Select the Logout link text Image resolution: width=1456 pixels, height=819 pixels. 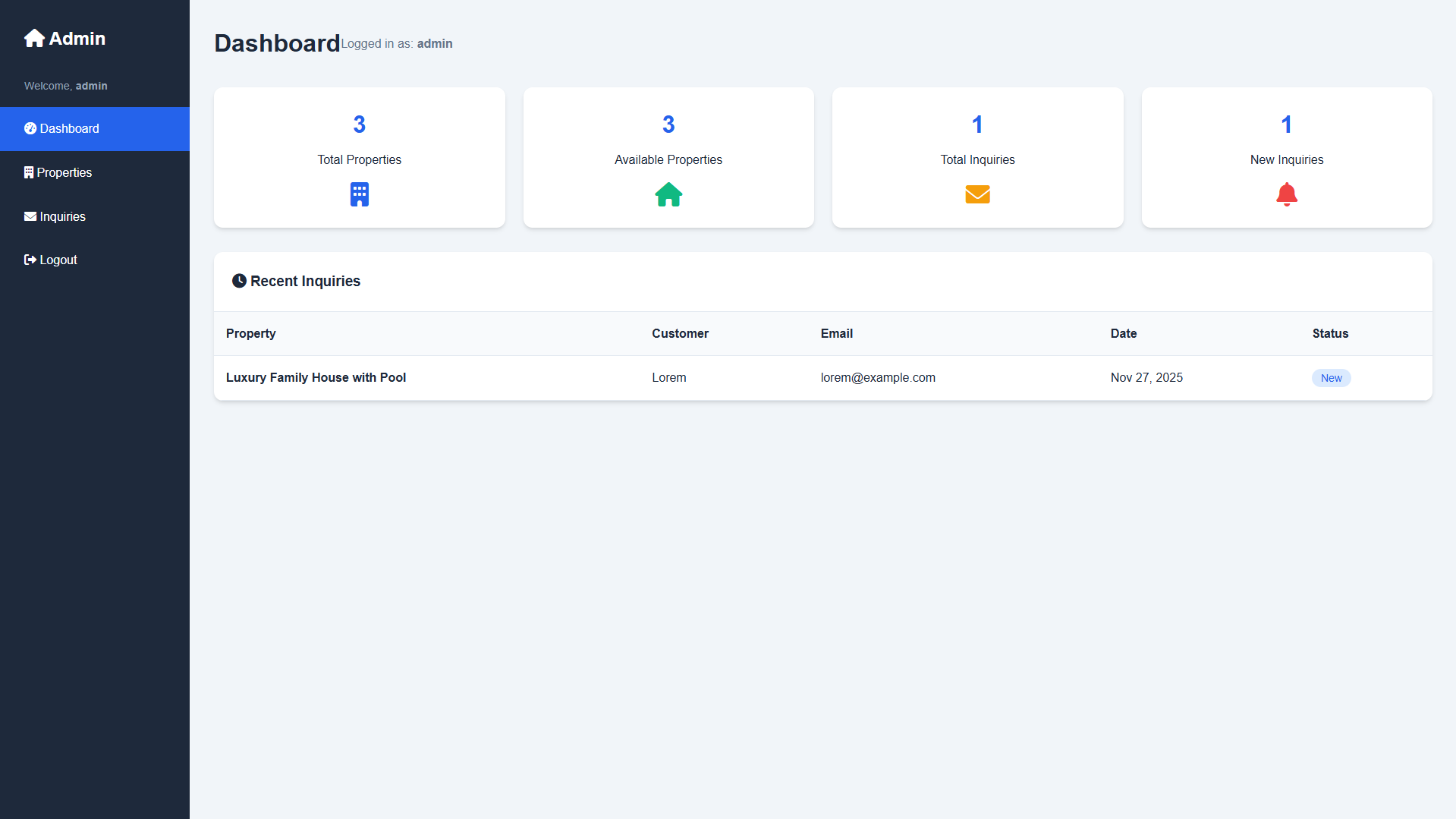coord(58,260)
